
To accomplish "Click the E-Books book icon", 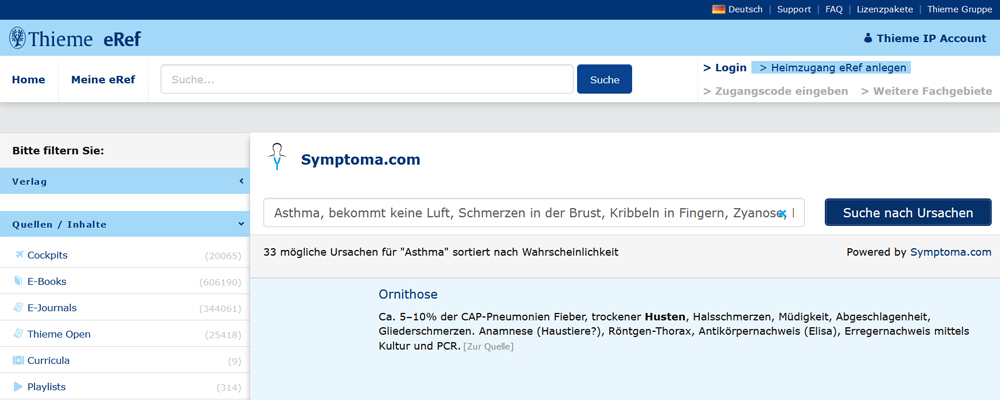I will (18, 281).
